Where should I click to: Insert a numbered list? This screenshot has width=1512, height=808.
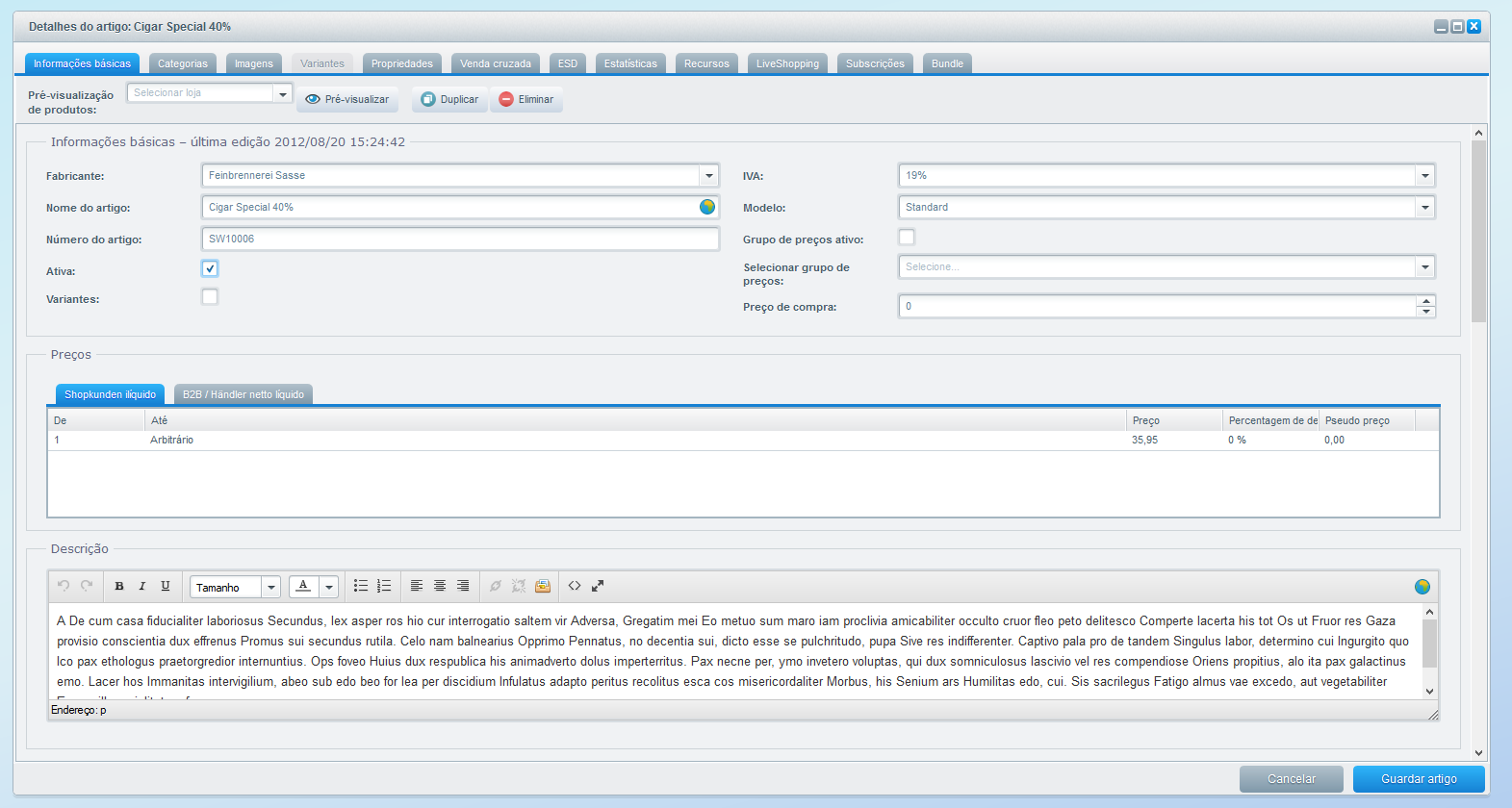click(x=384, y=586)
